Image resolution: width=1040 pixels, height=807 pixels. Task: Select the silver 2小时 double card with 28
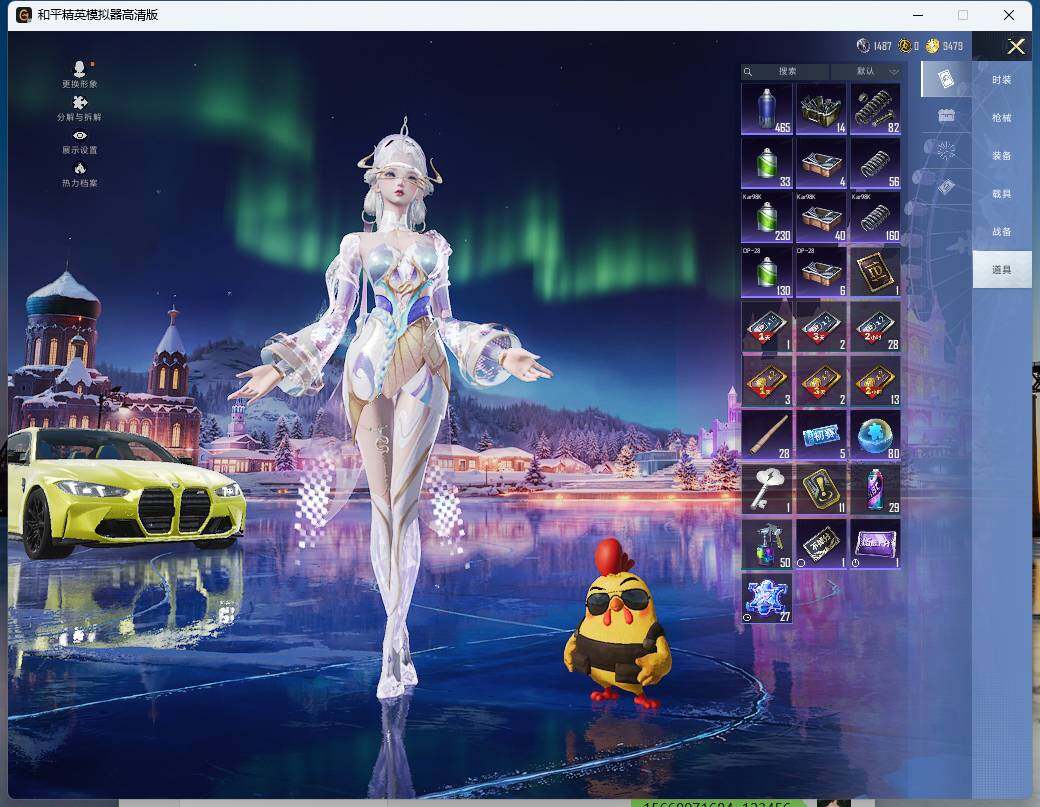click(x=876, y=326)
